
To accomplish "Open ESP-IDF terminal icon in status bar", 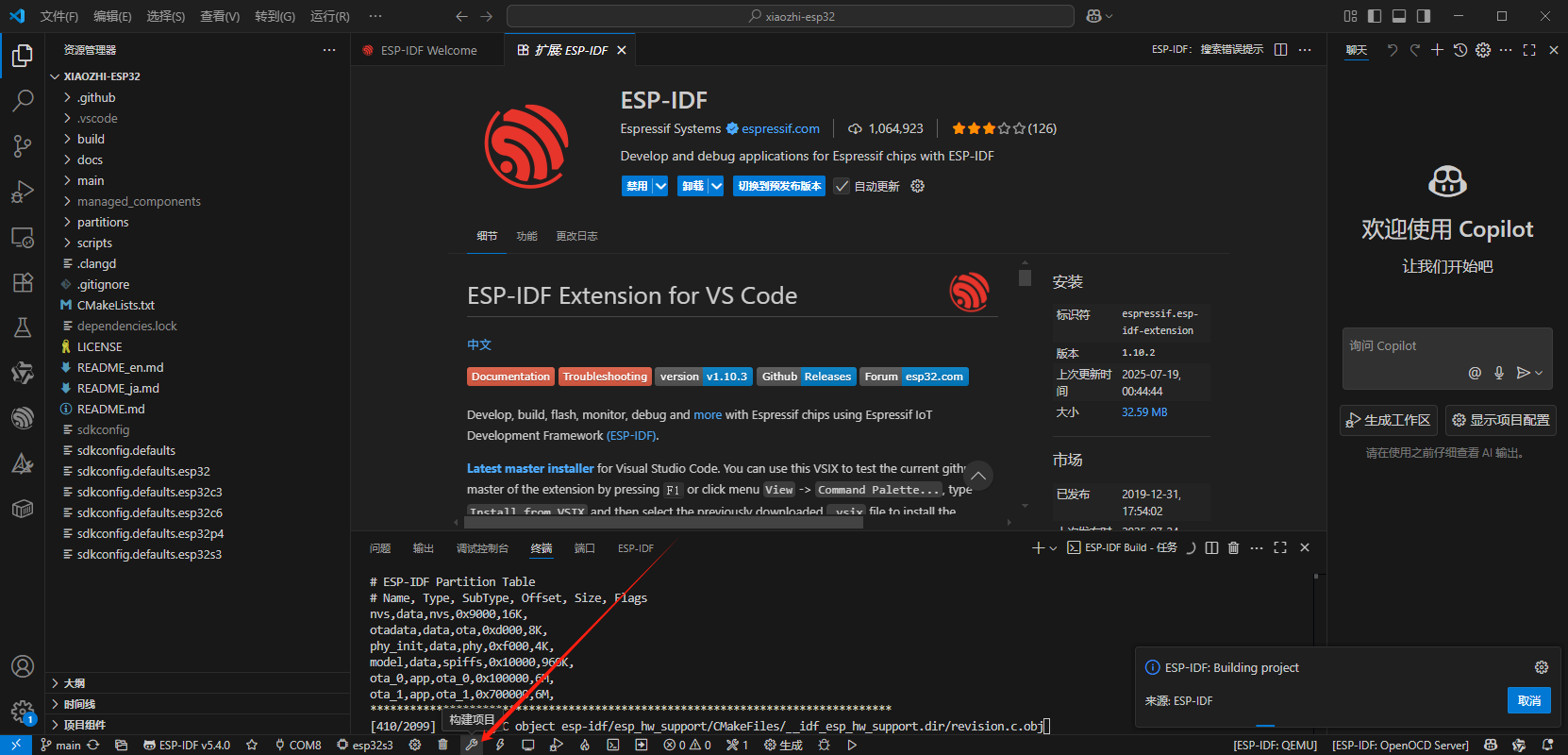I will point(612,745).
